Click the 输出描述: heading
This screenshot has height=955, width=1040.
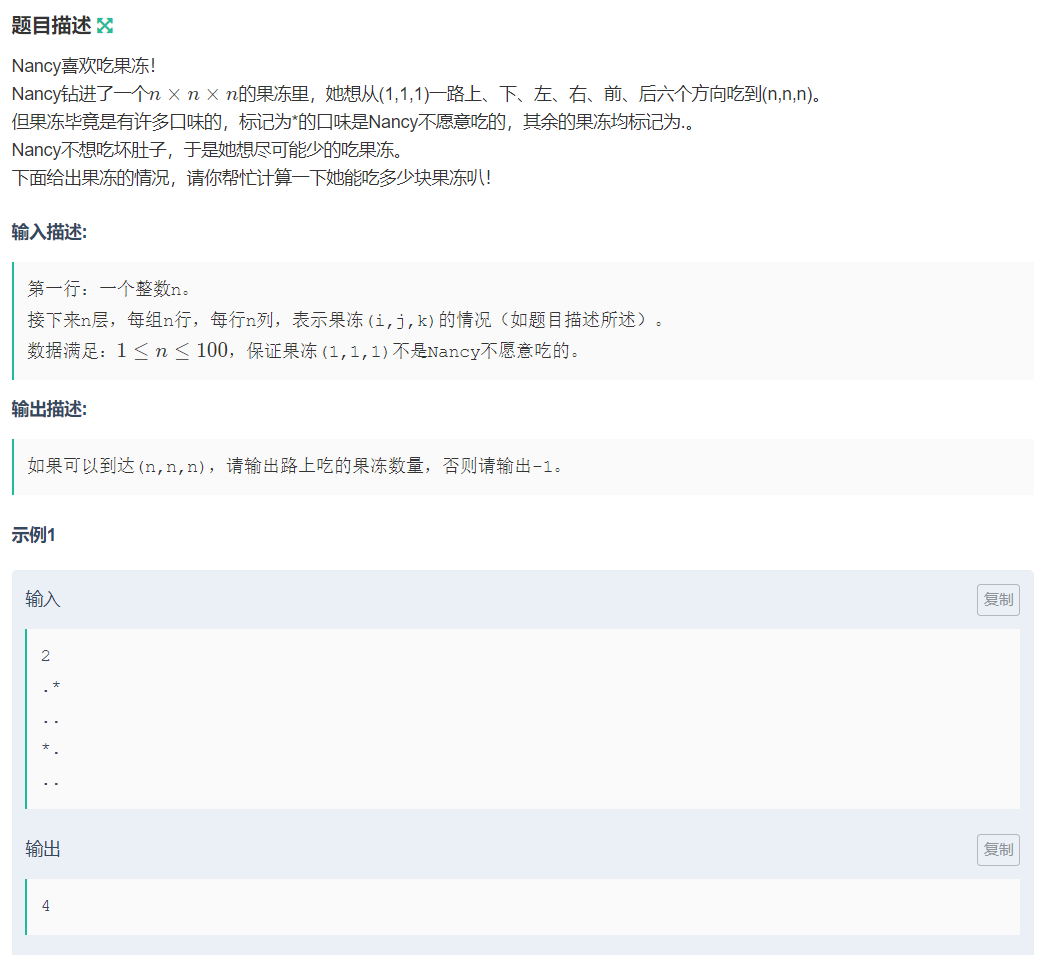[x=49, y=409]
